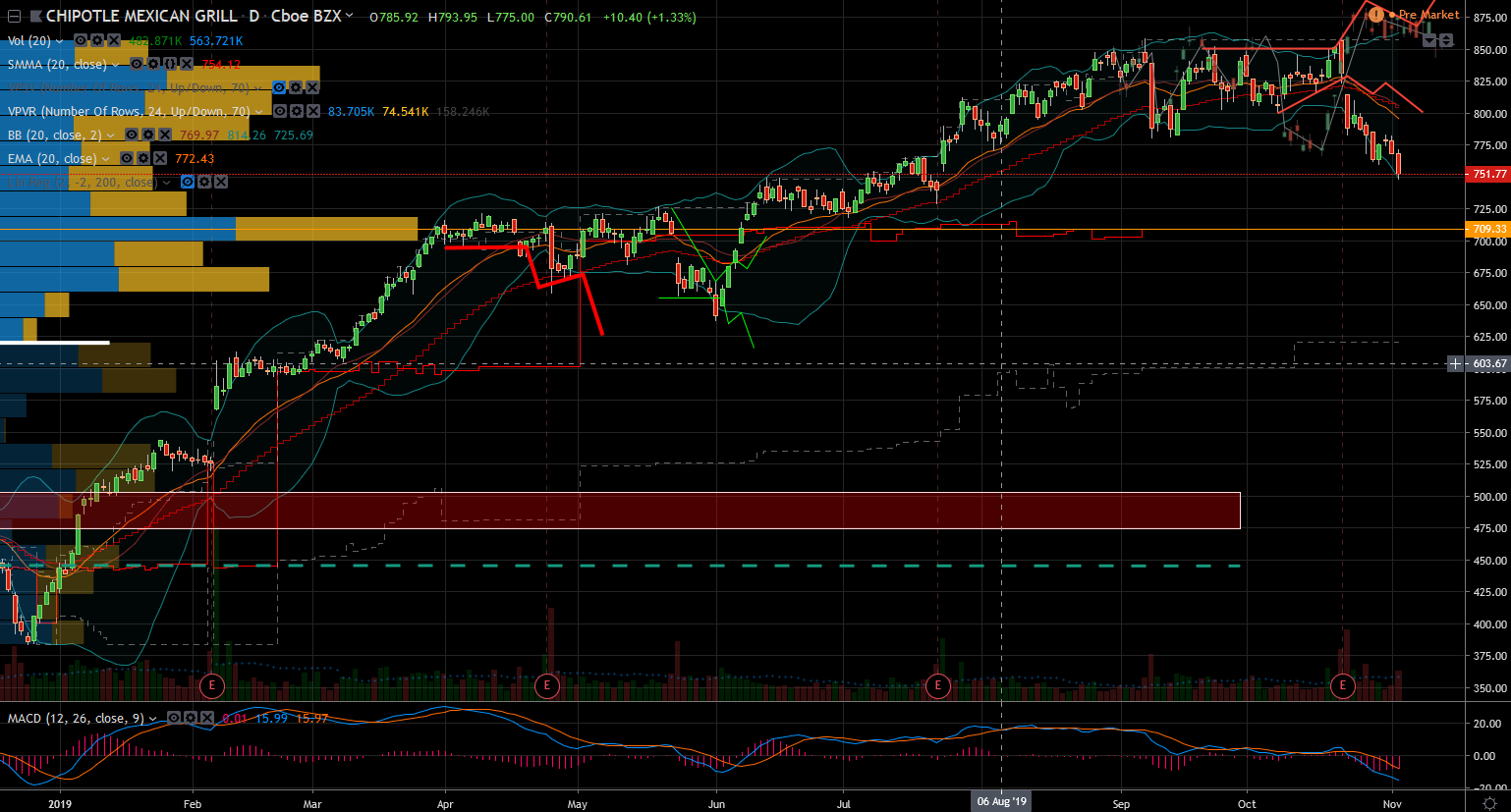Expand the MACD (12, 26, close, 9) chevron

tap(153, 719)
